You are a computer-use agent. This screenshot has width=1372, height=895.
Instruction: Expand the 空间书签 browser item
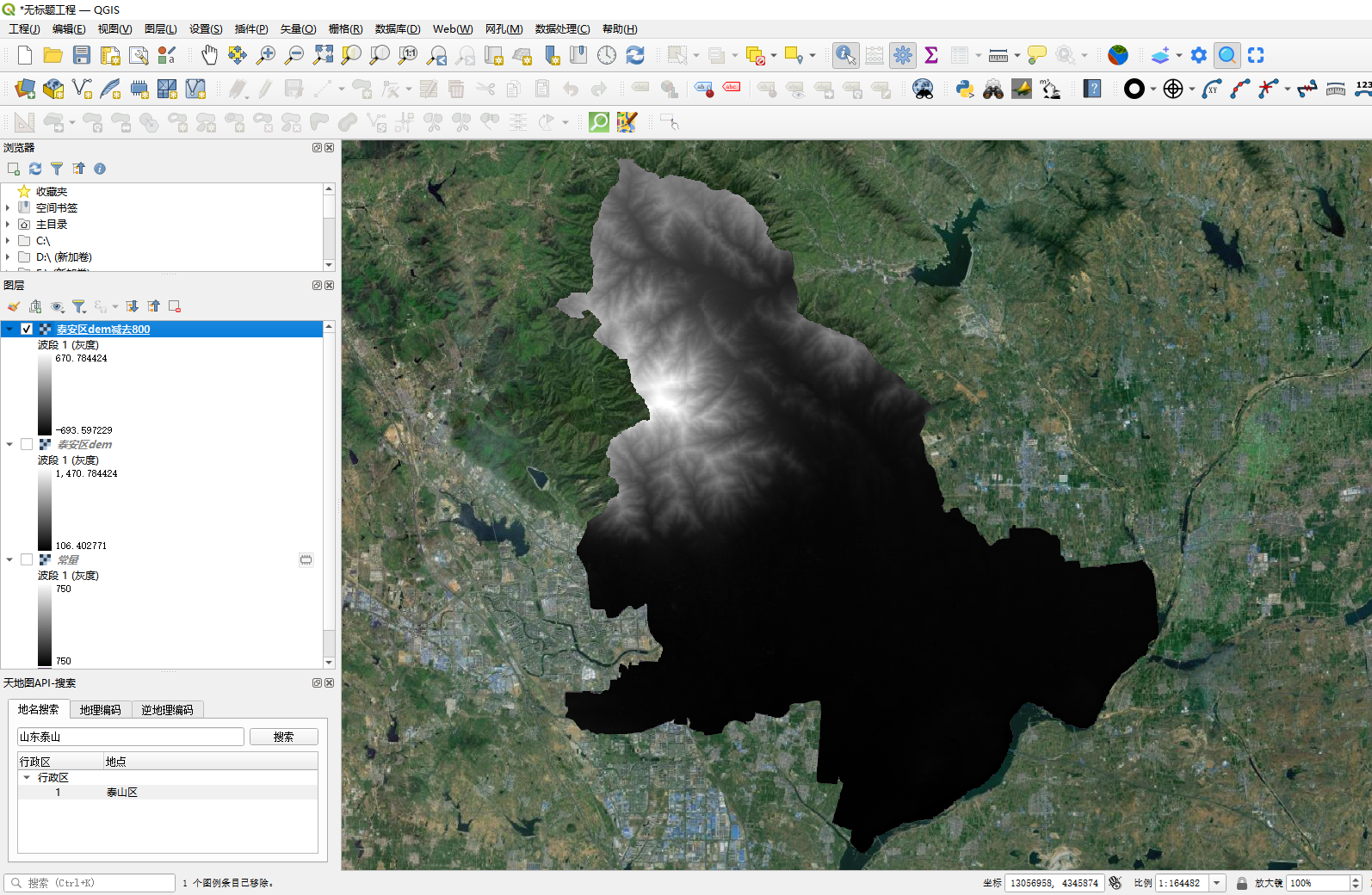point(8,207)
